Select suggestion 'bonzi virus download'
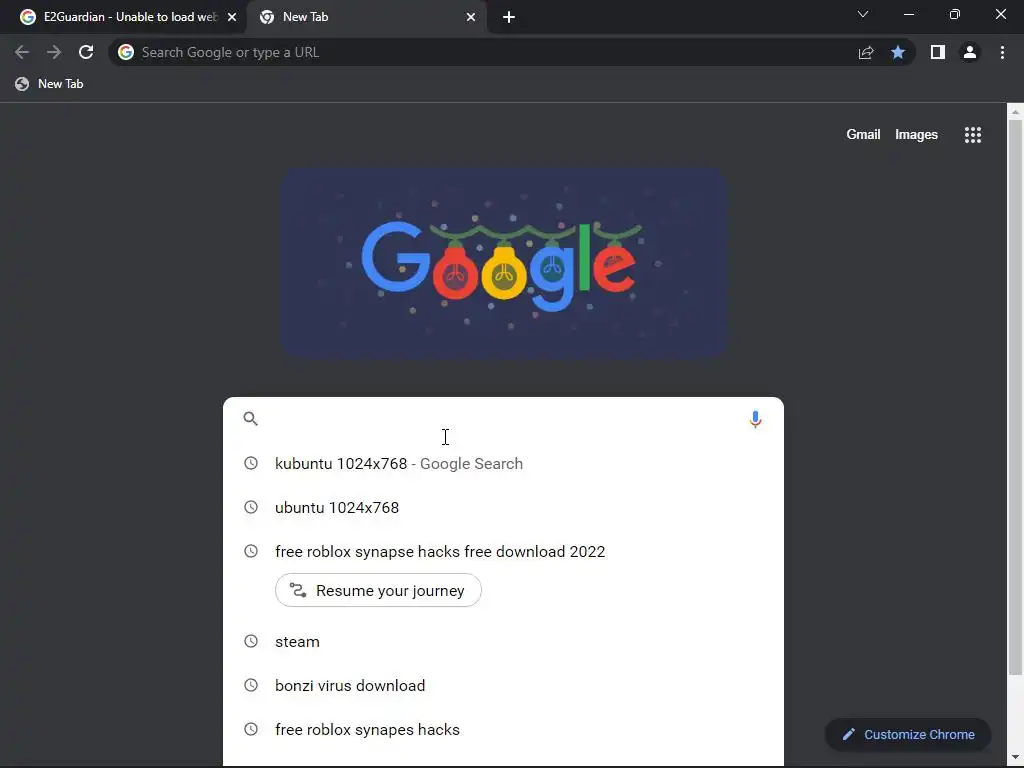Screen dimensions: 1024x768 [503, 685]
